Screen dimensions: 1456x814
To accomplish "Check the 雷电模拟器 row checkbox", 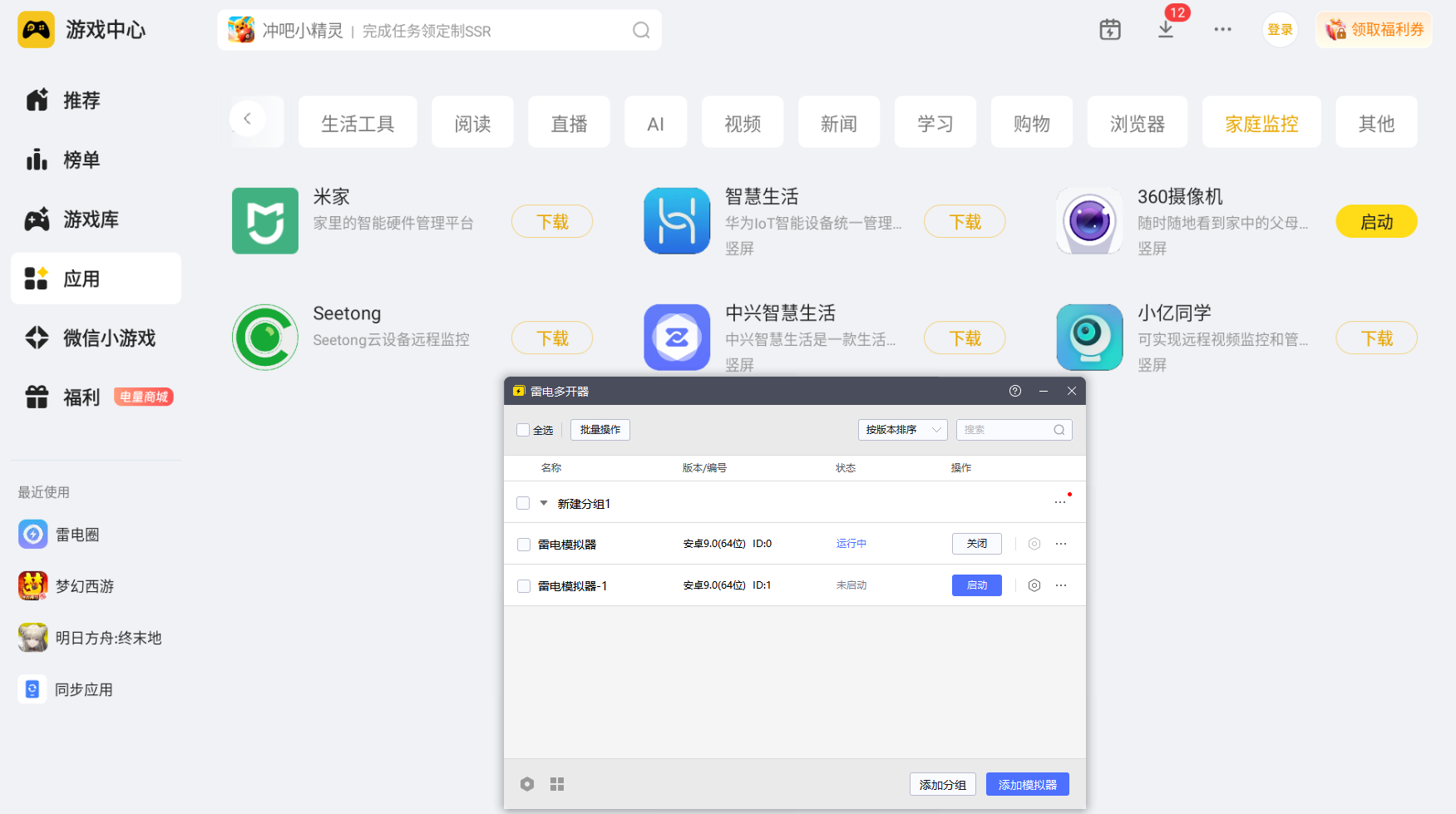I will 524,545.
